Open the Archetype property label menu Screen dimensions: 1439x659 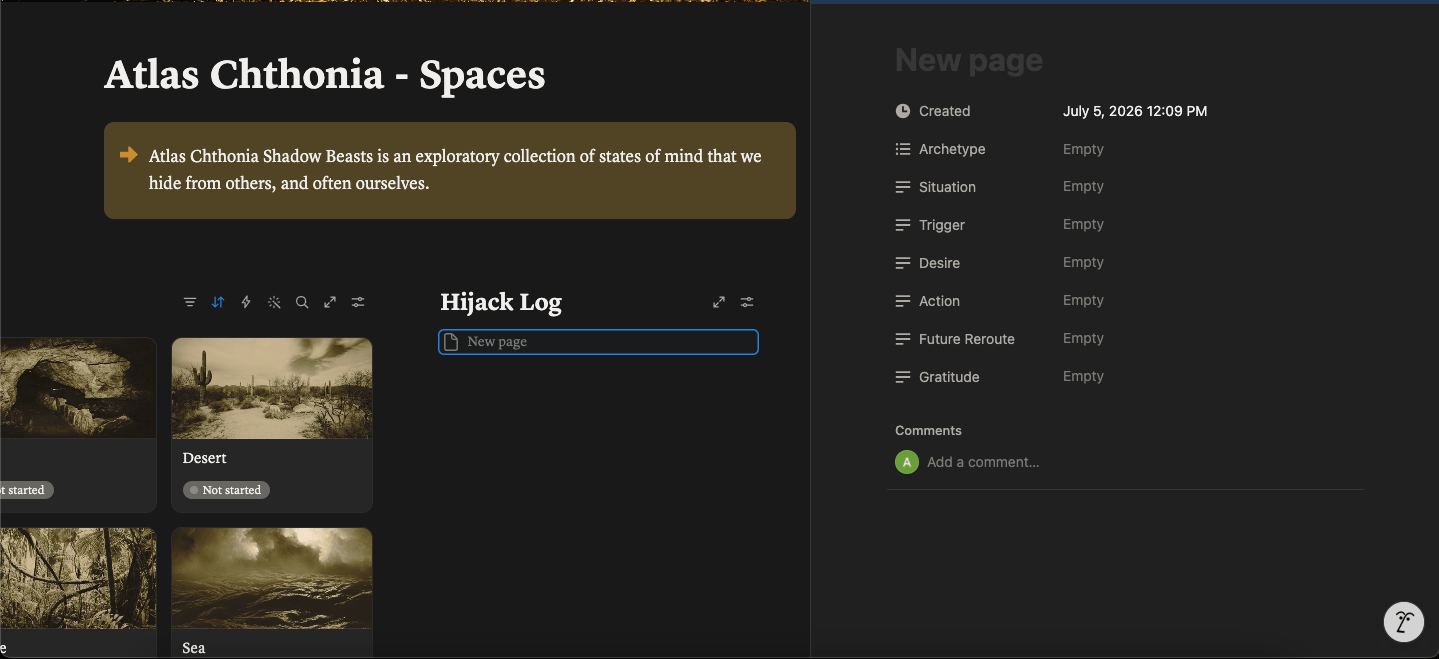click(952, 149)
